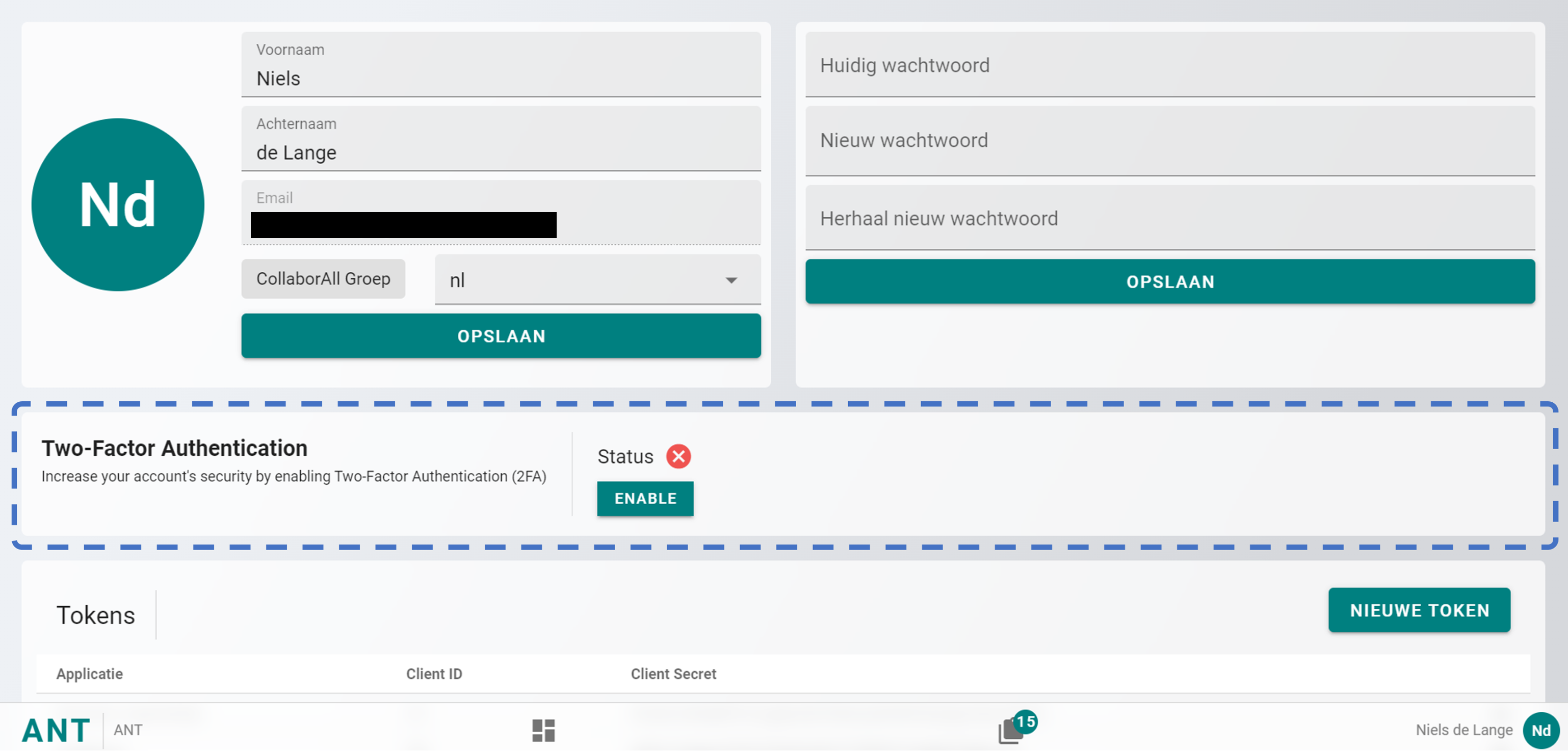Save new password with right OPSLAAN button
Viewport: 1568px width, 751px height.
pos(1169,282)
